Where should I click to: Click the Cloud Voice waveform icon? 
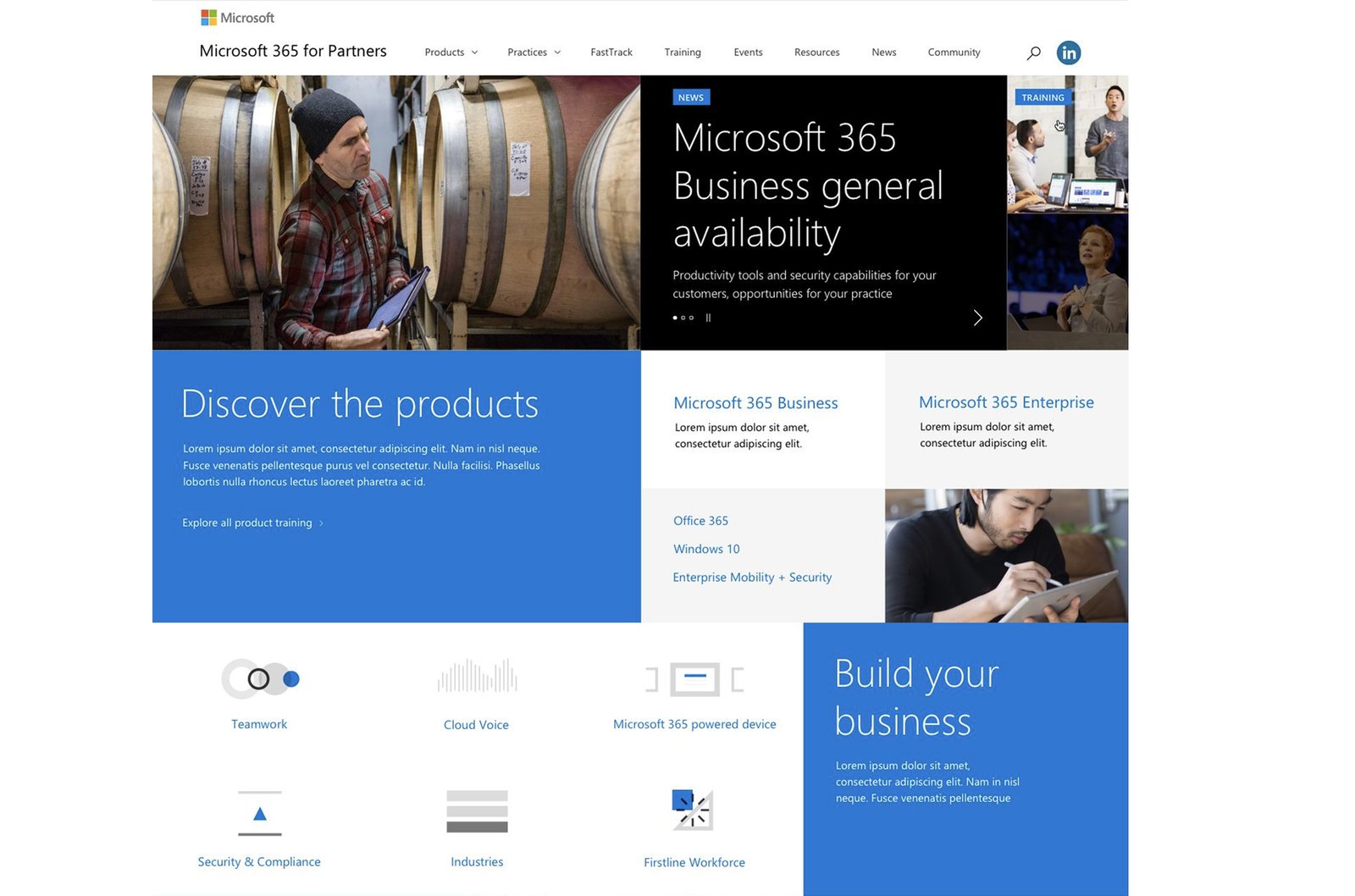pos(477,676)
